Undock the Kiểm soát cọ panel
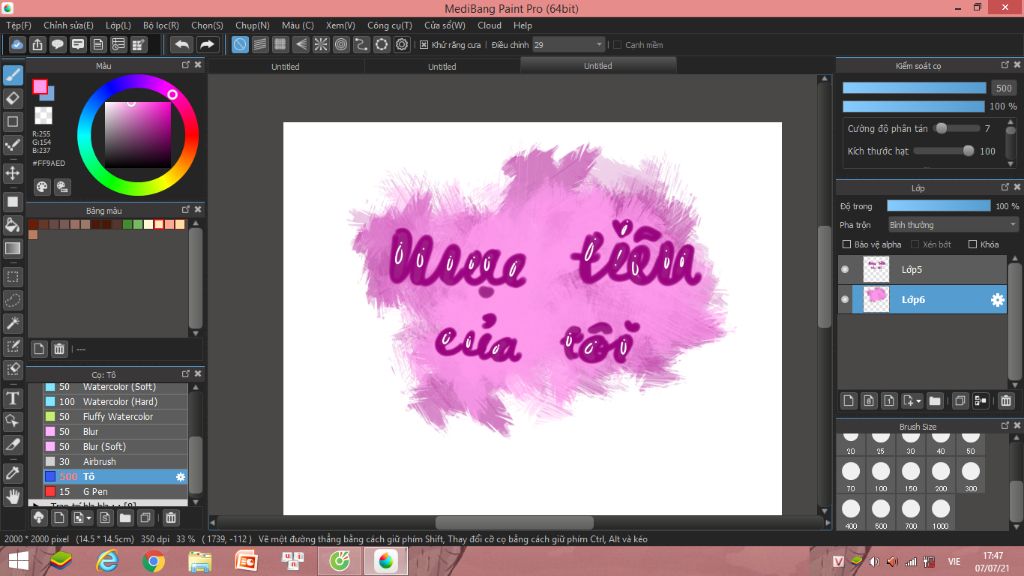Image resolution: width=1024 pixels, height=576 pixels. pos(1004,65)
